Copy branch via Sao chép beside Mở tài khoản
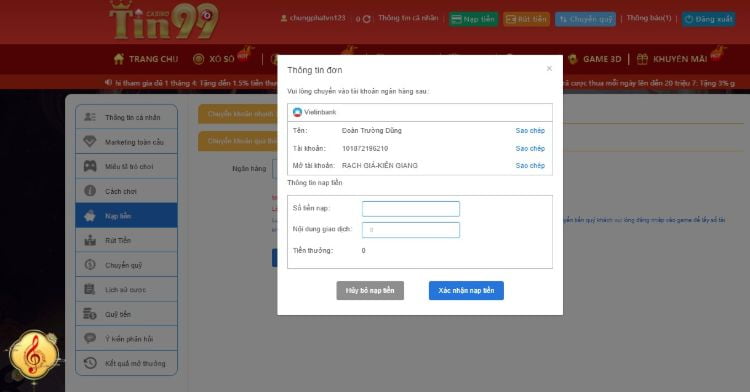 coord(530,165)
